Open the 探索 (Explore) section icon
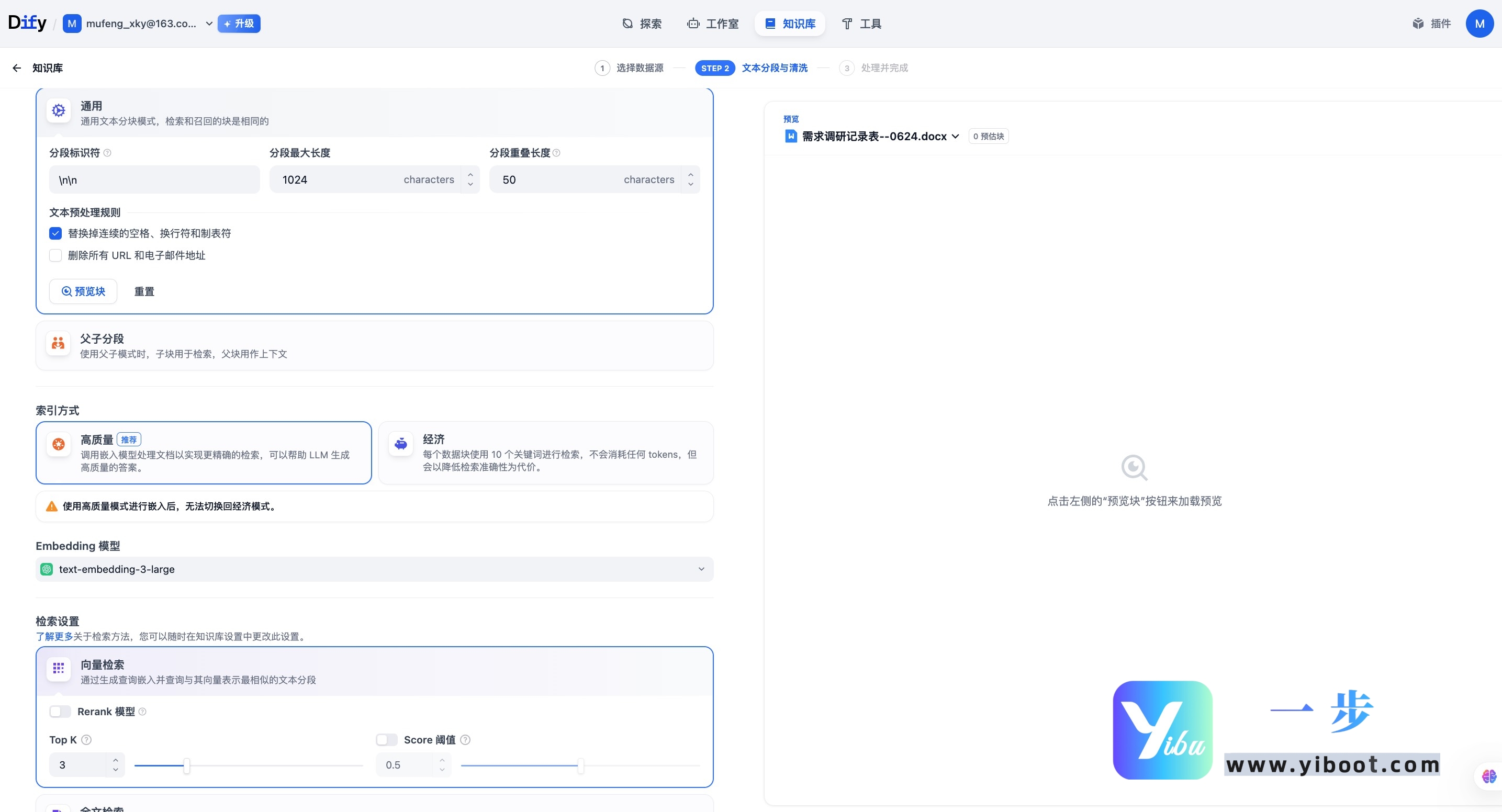Screen dimensions: 1502x812 coord(627,24)
